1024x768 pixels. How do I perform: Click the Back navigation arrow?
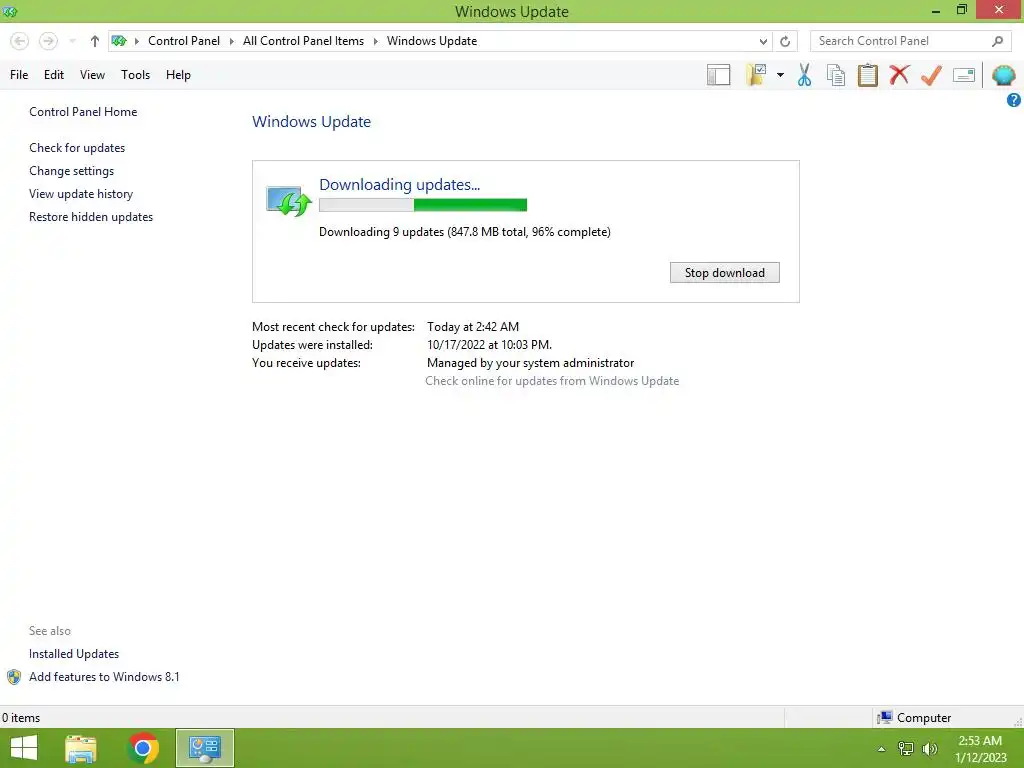coord(20,41)
